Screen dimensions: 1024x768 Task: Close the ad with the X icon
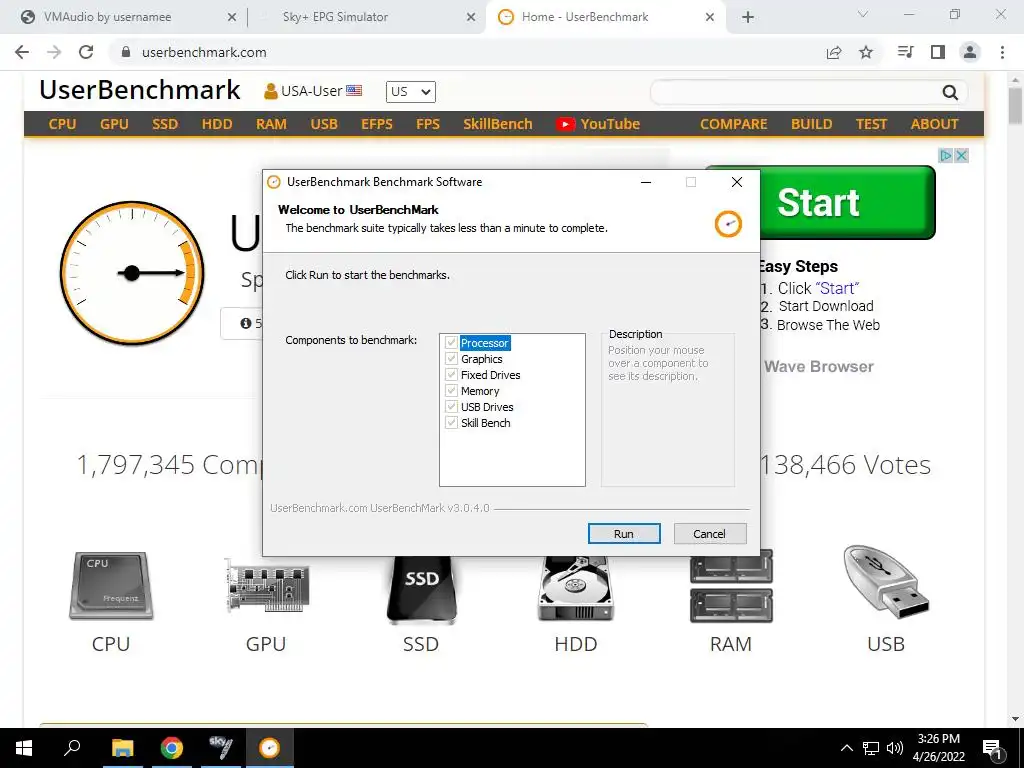tap(961, 155)
